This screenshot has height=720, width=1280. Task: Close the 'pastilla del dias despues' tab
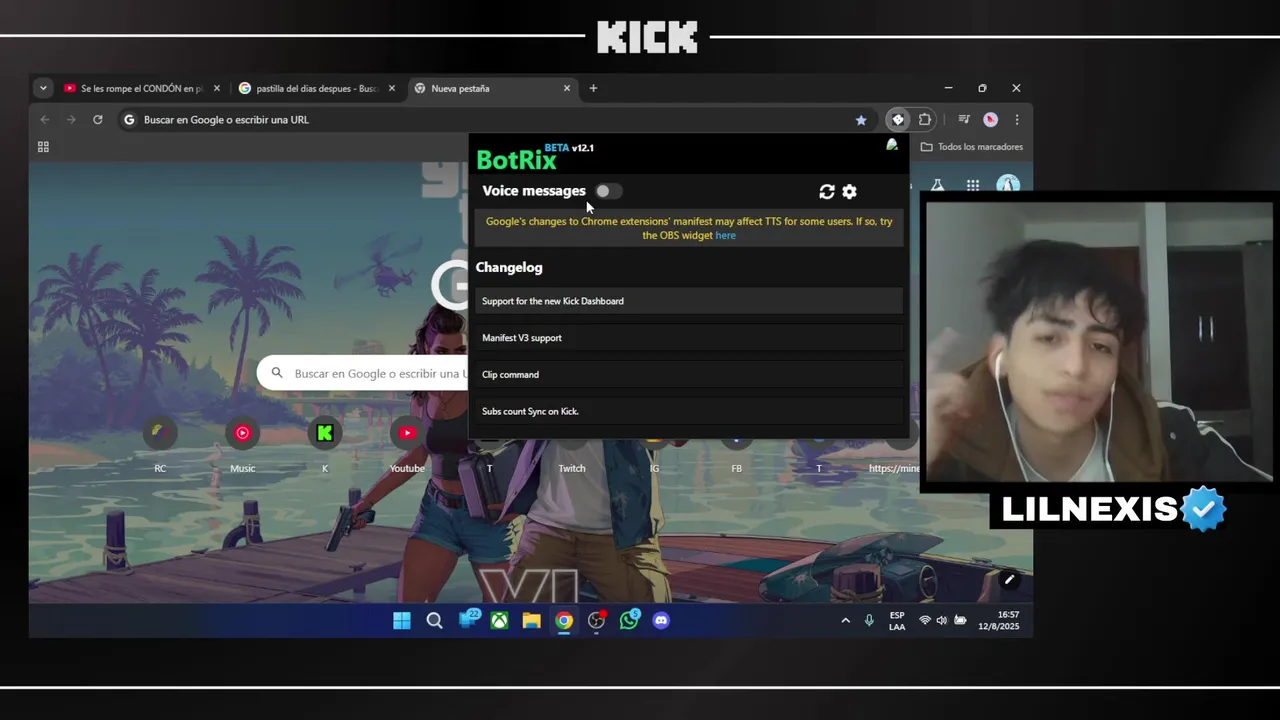click(392, 88)
